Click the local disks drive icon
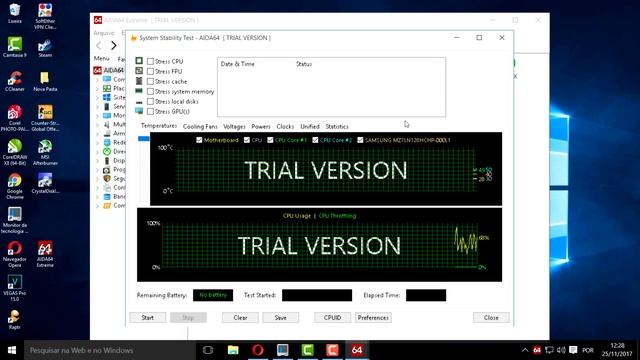Image resolution: width=640 pixels, height=360 pixels. tap(139, 102)
